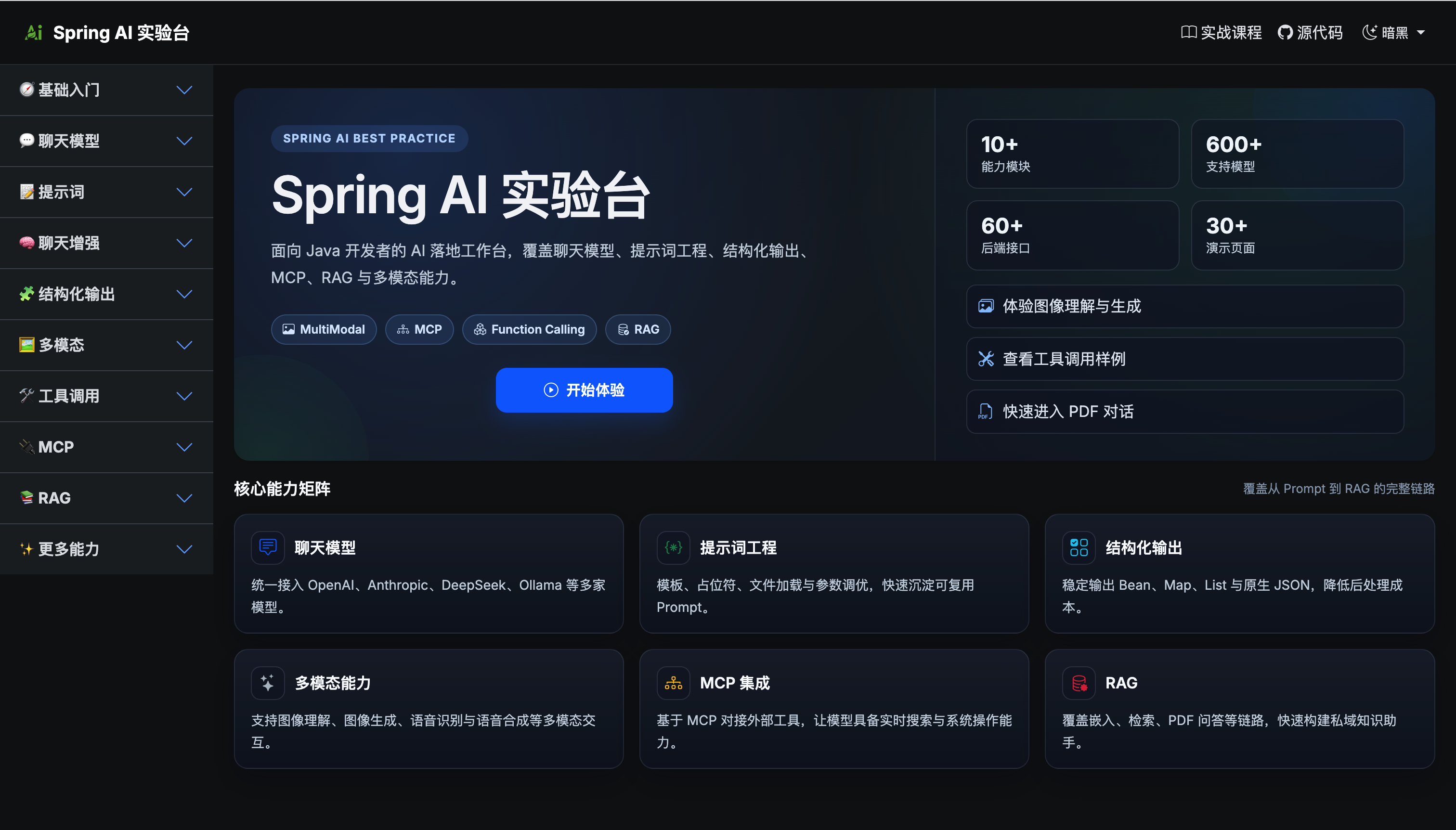Expand the 聊天增强 sidebar section

click(x=106, y=243)
